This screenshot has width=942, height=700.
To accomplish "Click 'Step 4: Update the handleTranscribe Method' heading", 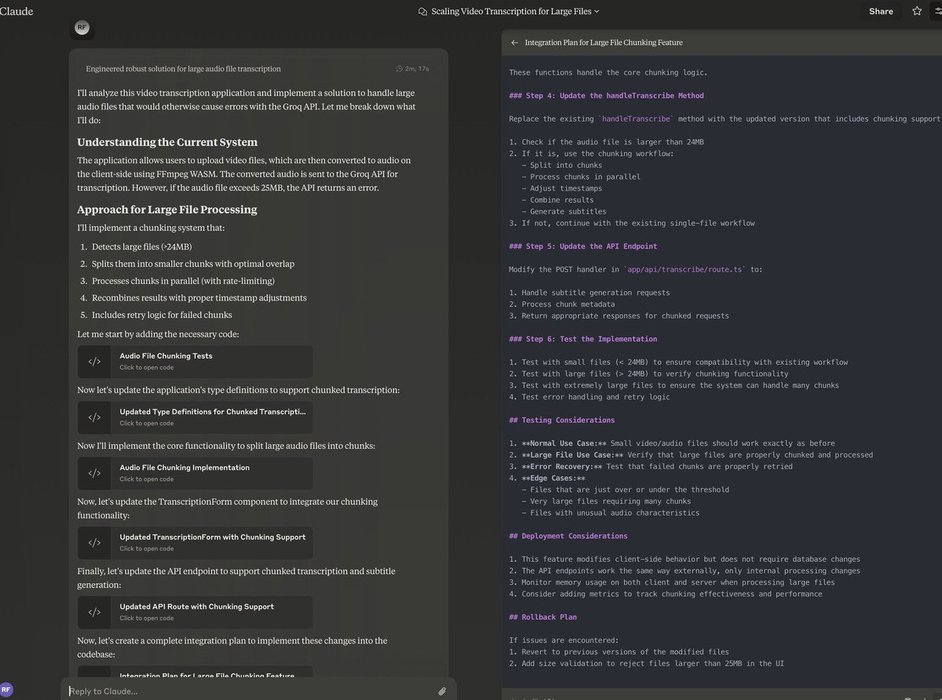I will tap(606, 96).
